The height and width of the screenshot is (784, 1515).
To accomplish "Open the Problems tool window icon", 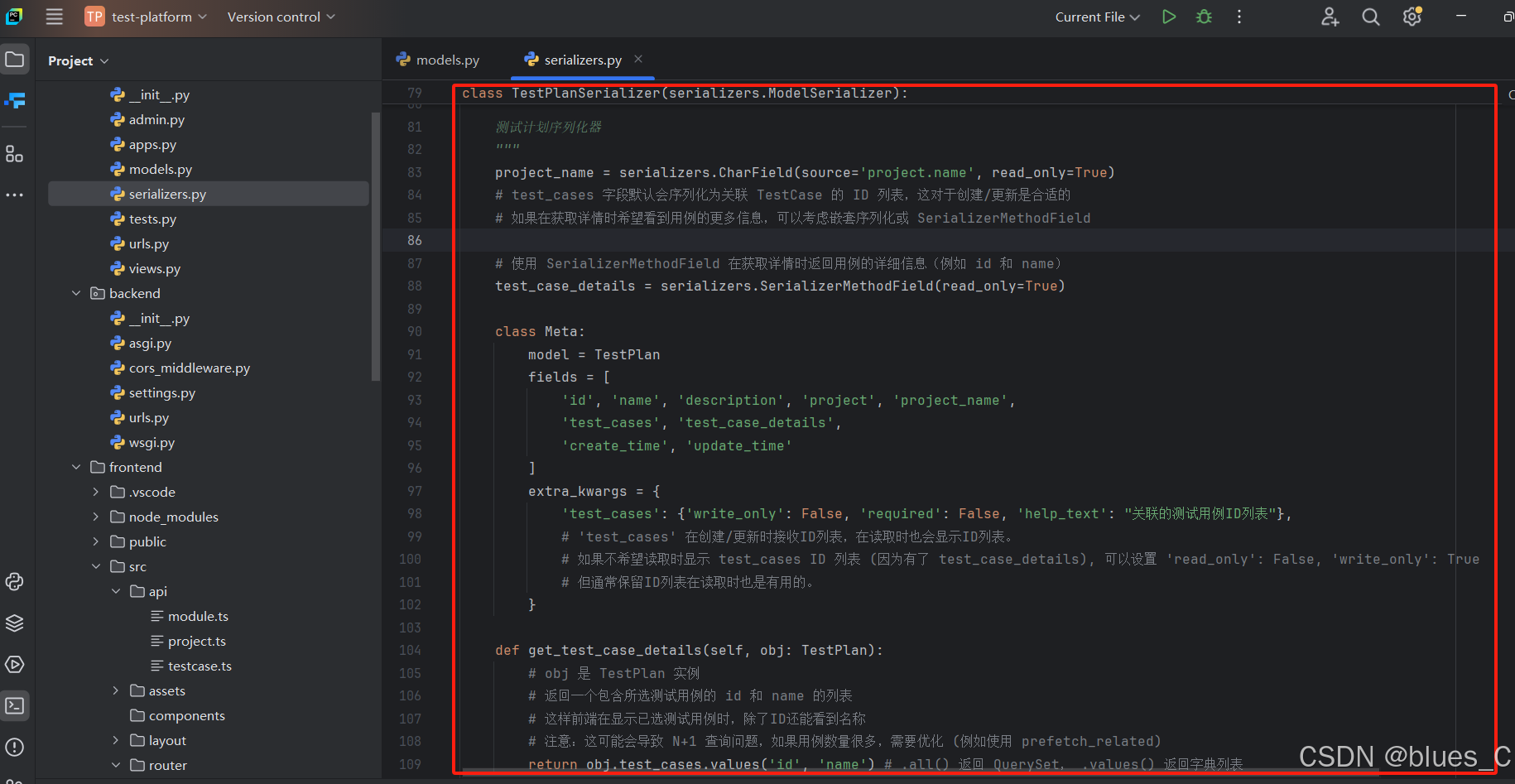I will point(15,748).
